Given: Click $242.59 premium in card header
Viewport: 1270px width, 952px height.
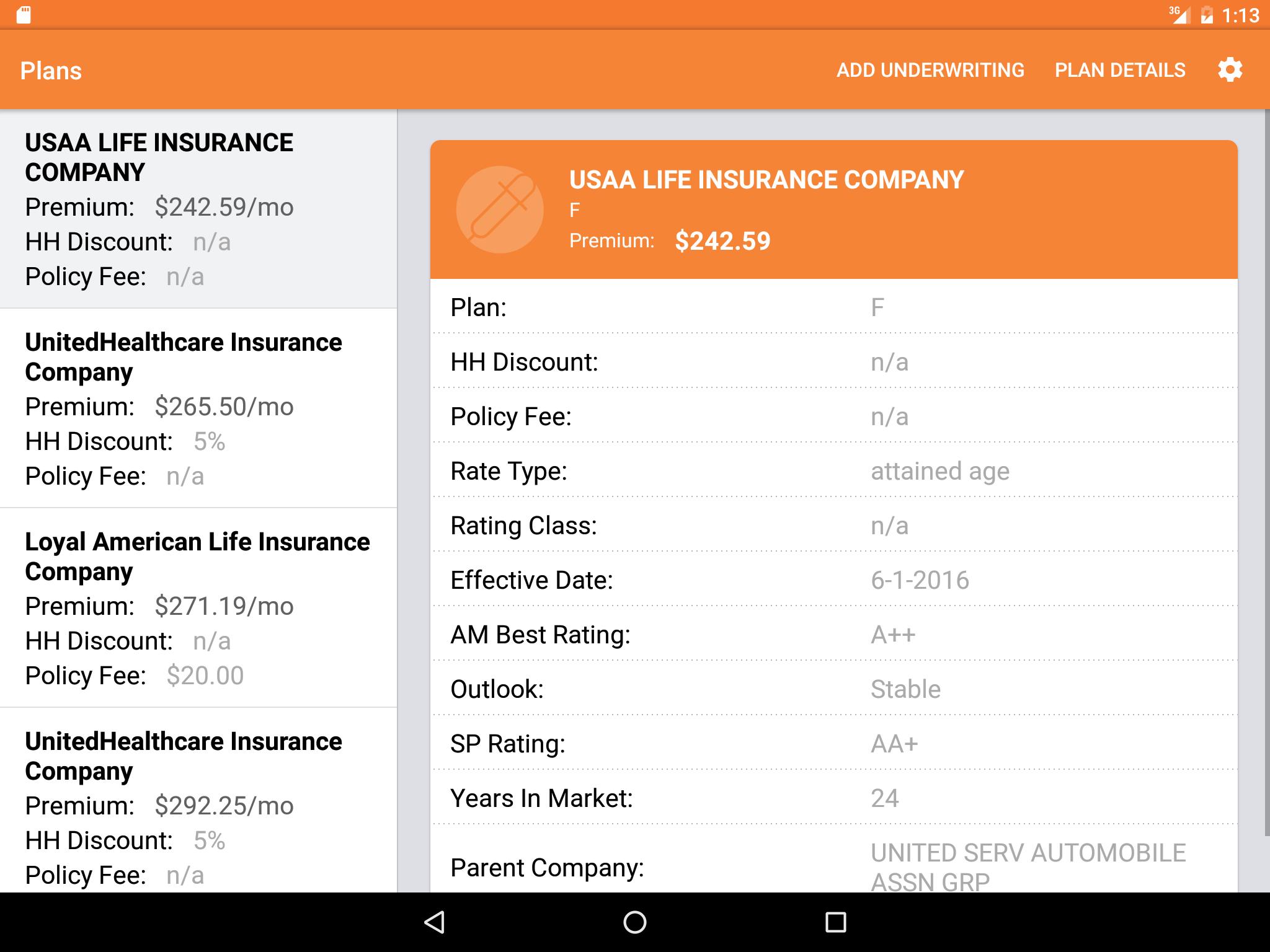Looking at the screenshot, I should pos(722,240).
